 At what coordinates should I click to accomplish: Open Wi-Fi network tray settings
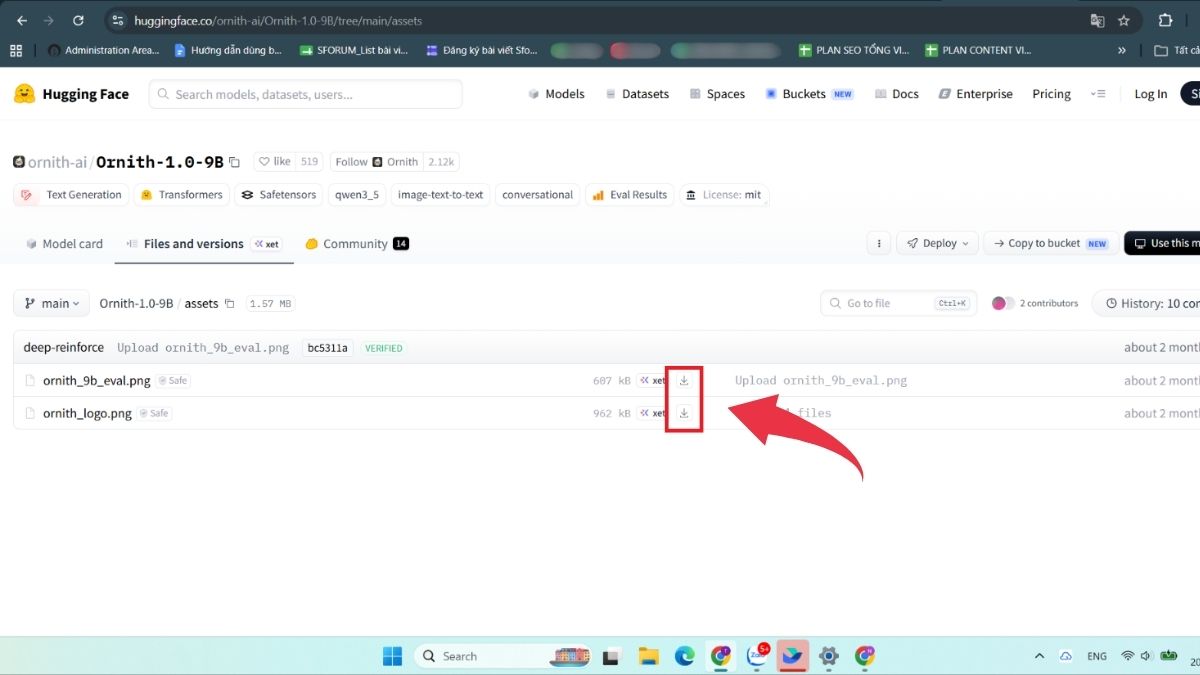tap(1128, 656)
